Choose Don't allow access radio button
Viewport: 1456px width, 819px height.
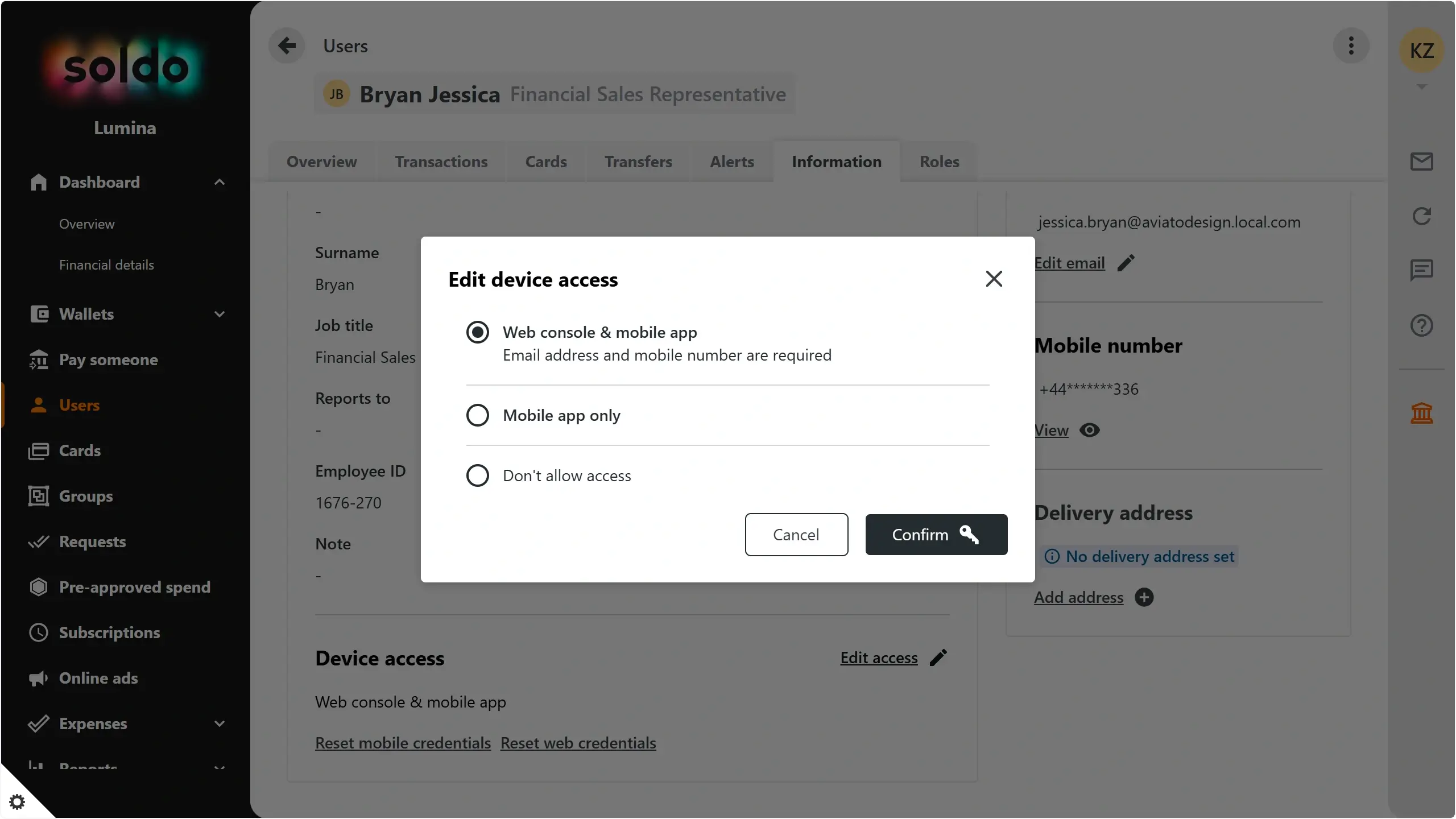tap(478, 475)
